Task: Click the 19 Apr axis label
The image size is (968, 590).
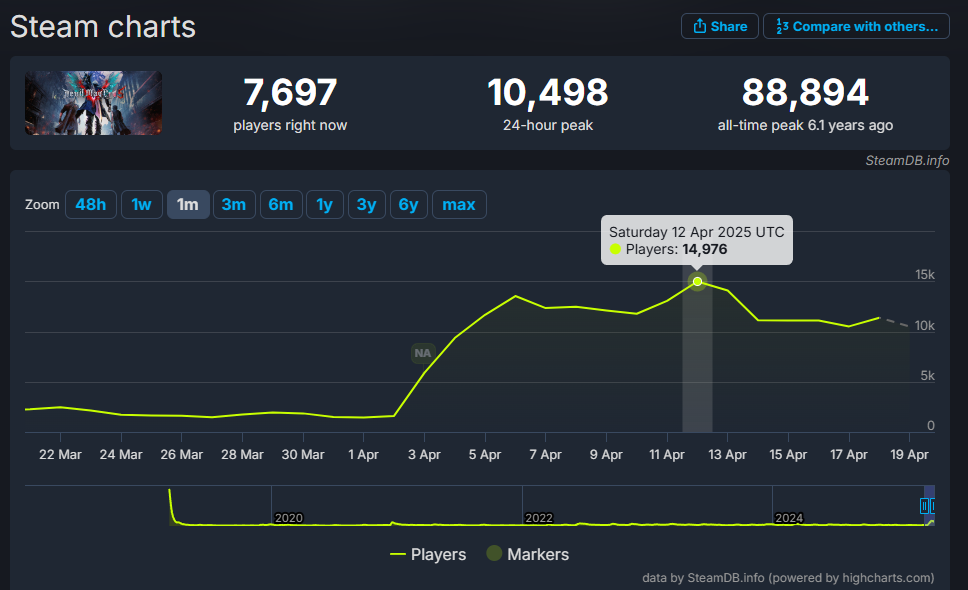Action: pos(909,455)
